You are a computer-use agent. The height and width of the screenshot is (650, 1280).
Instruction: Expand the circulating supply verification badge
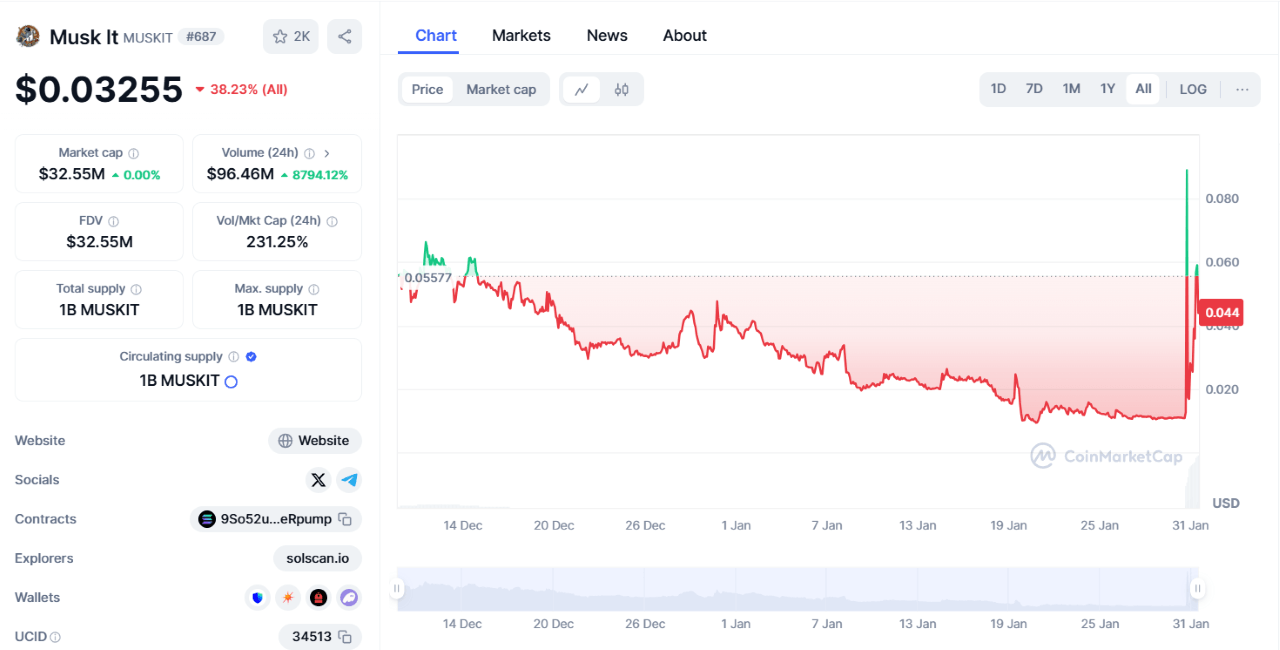point(250,356)
